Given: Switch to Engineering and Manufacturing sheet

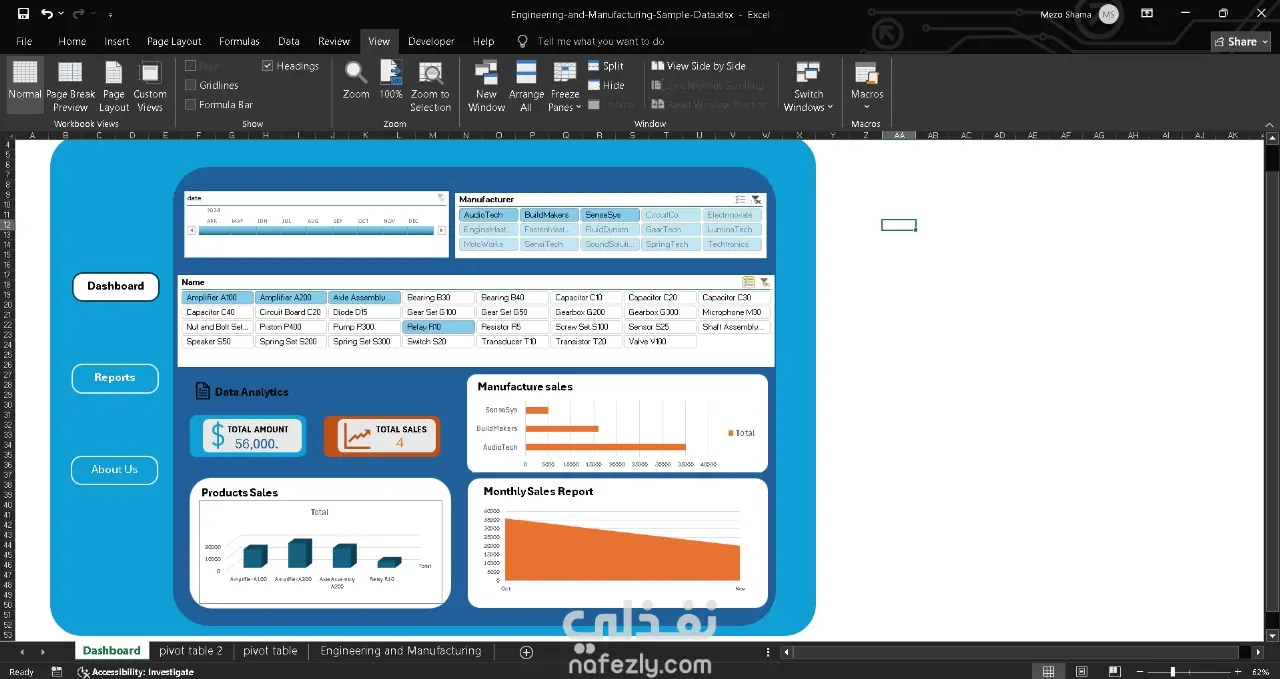Looking at the screenshot, I should tap(401, 651).
